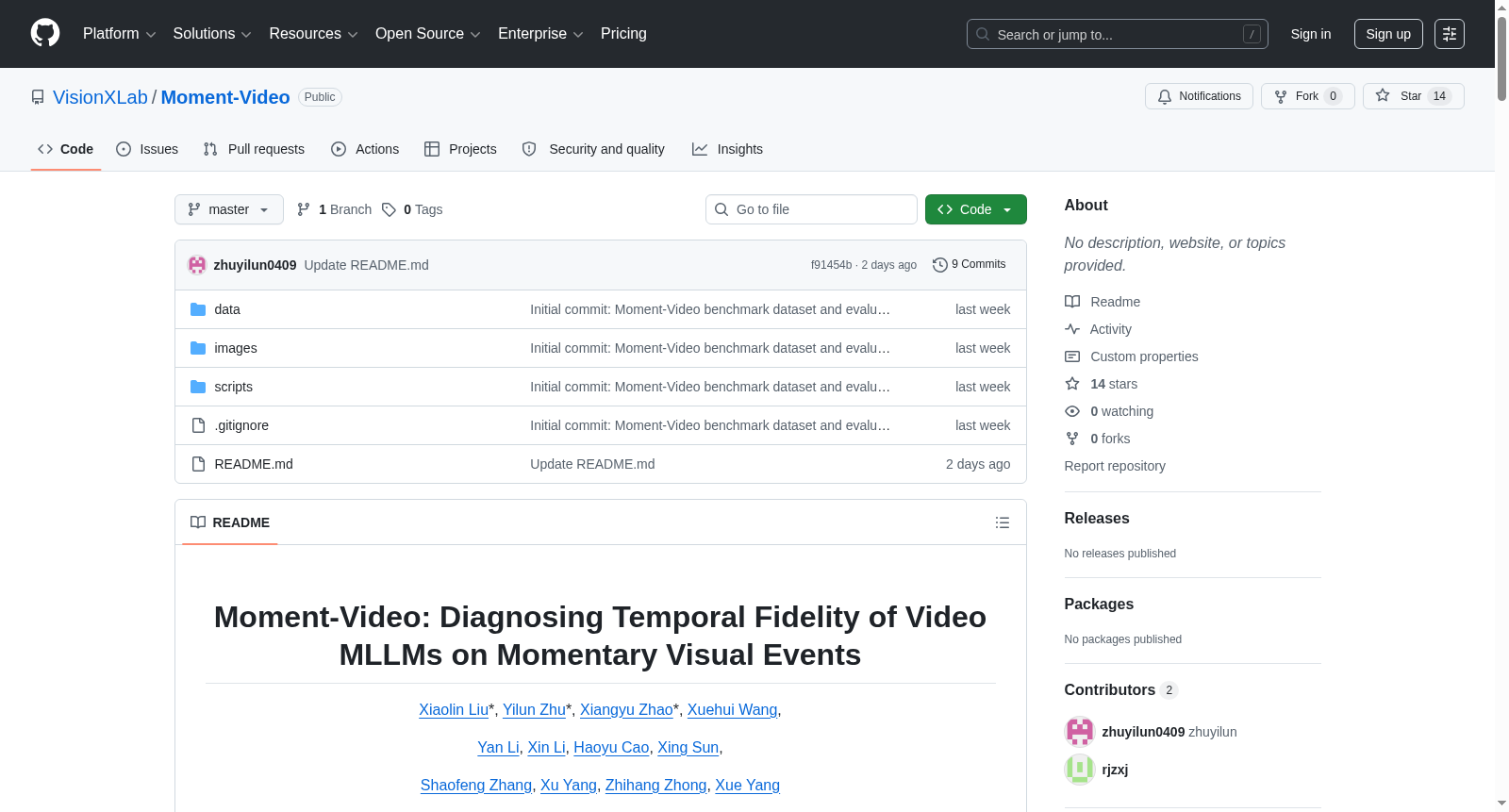This screenshot has width=1509, height=812.
Task: Open the Moment-Video repository title link
Action: [x=225, y=97]
